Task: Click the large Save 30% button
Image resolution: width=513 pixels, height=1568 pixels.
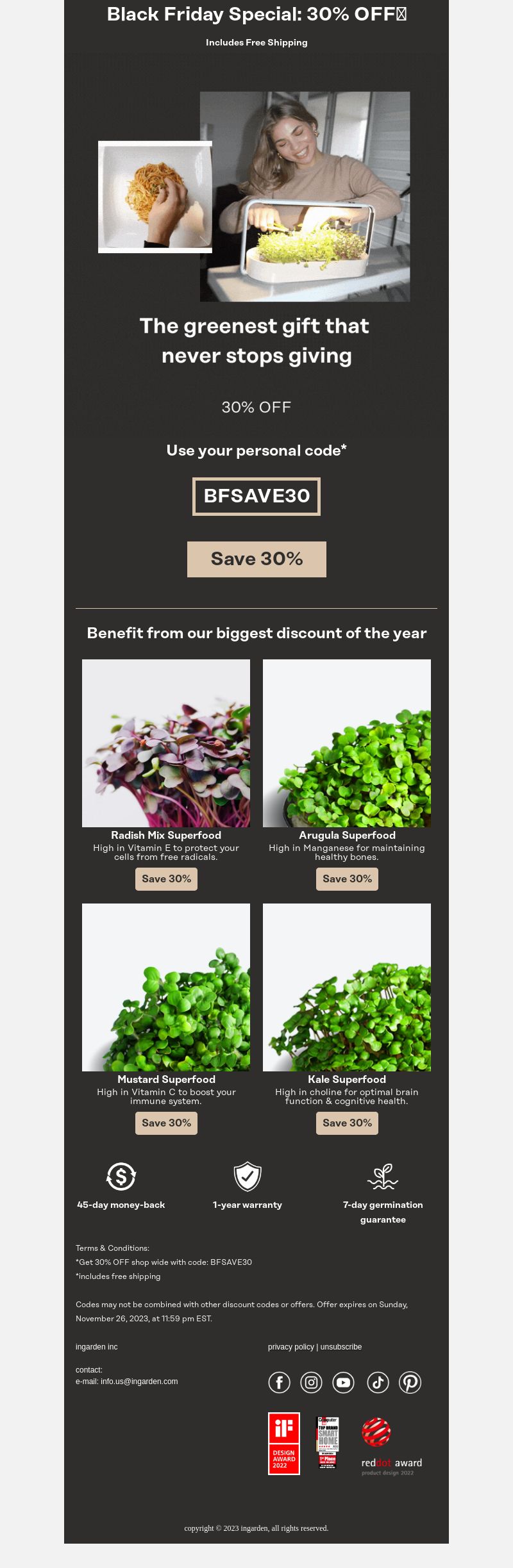Action: click(x=256, y=559)
